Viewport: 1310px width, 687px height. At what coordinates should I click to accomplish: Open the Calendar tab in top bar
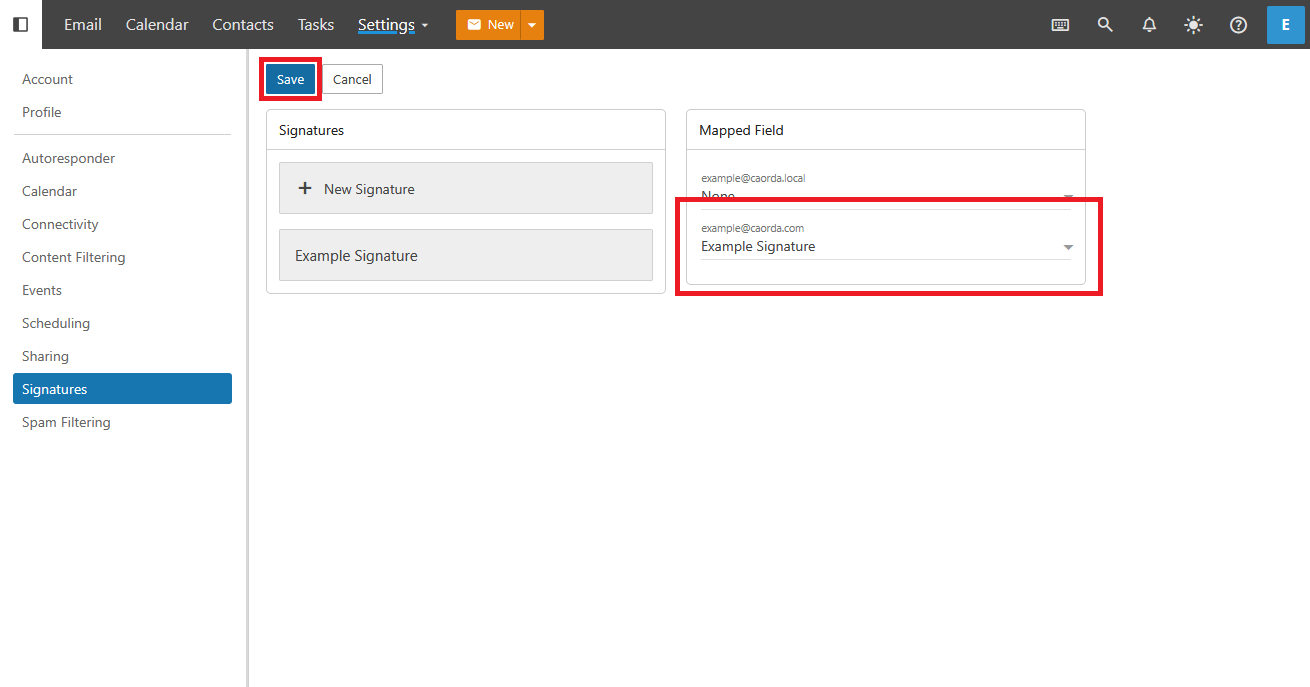[157, 25]
